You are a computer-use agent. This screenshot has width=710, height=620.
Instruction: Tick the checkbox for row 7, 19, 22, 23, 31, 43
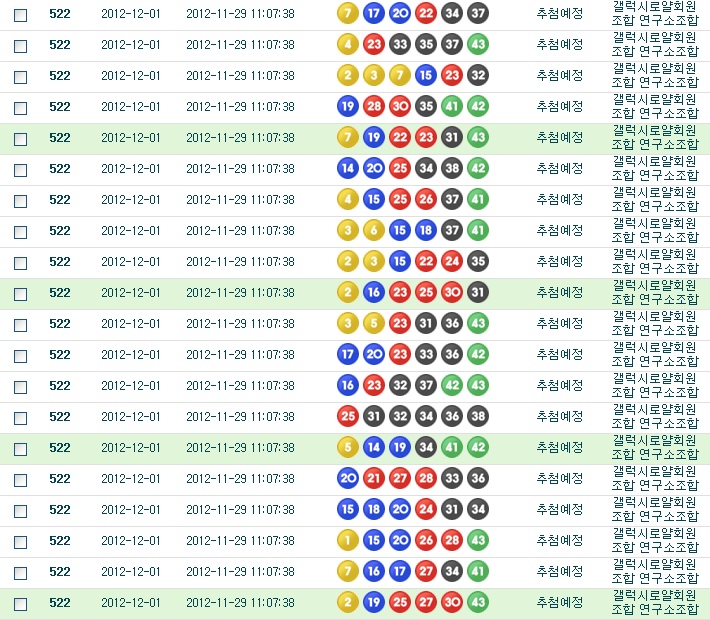(x=20, y=139)
